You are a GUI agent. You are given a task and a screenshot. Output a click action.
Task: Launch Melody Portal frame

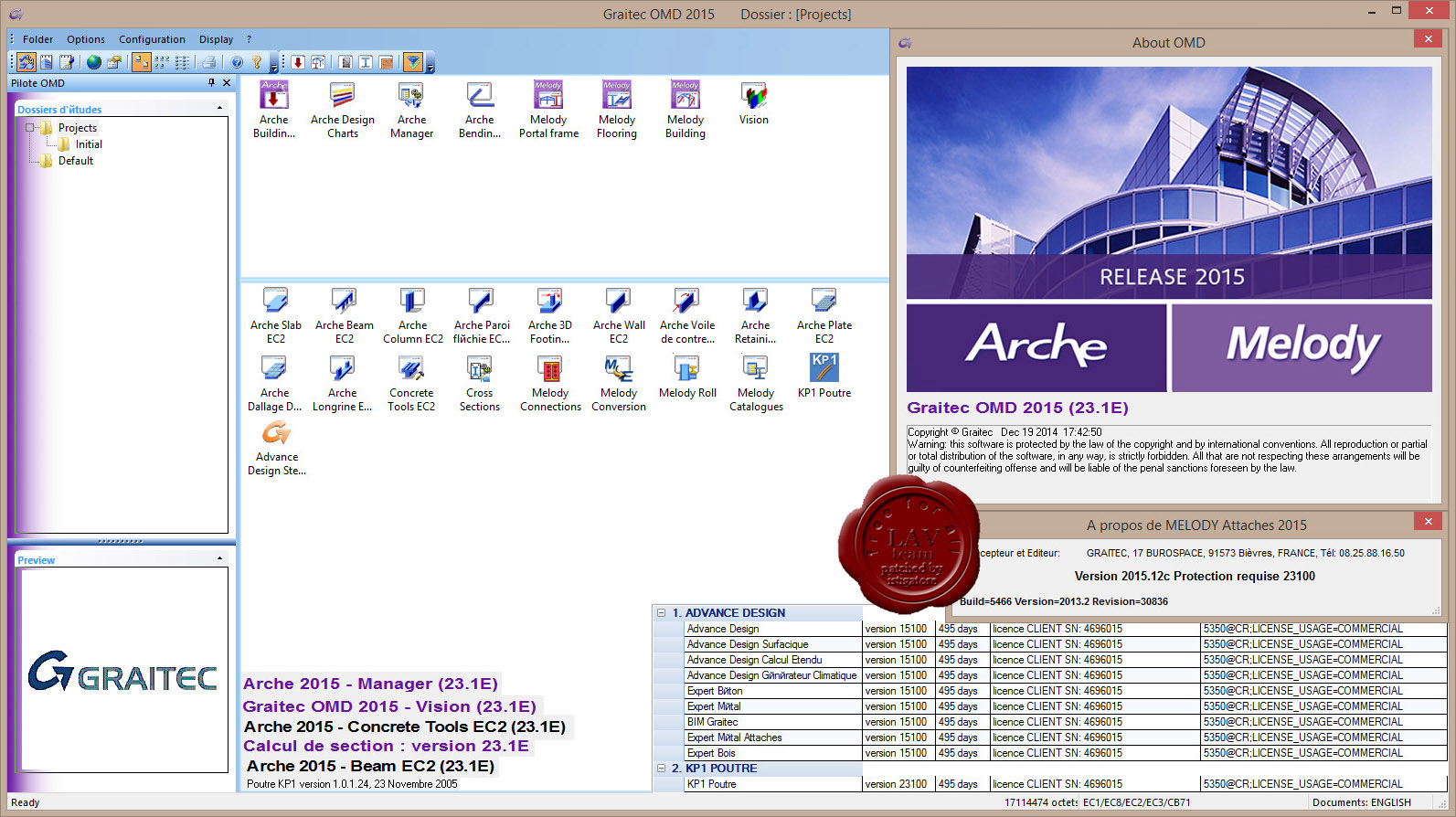tap(548, 110)
